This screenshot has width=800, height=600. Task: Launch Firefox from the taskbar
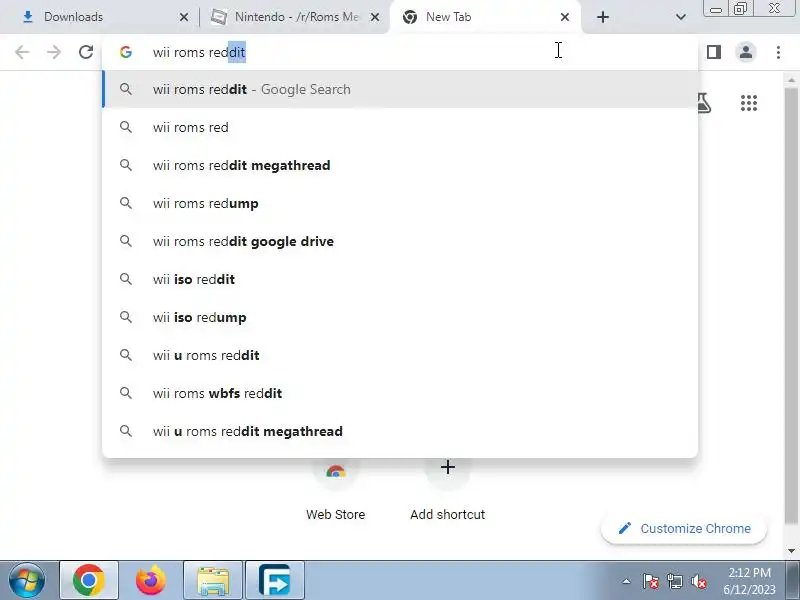pos(151,580)
